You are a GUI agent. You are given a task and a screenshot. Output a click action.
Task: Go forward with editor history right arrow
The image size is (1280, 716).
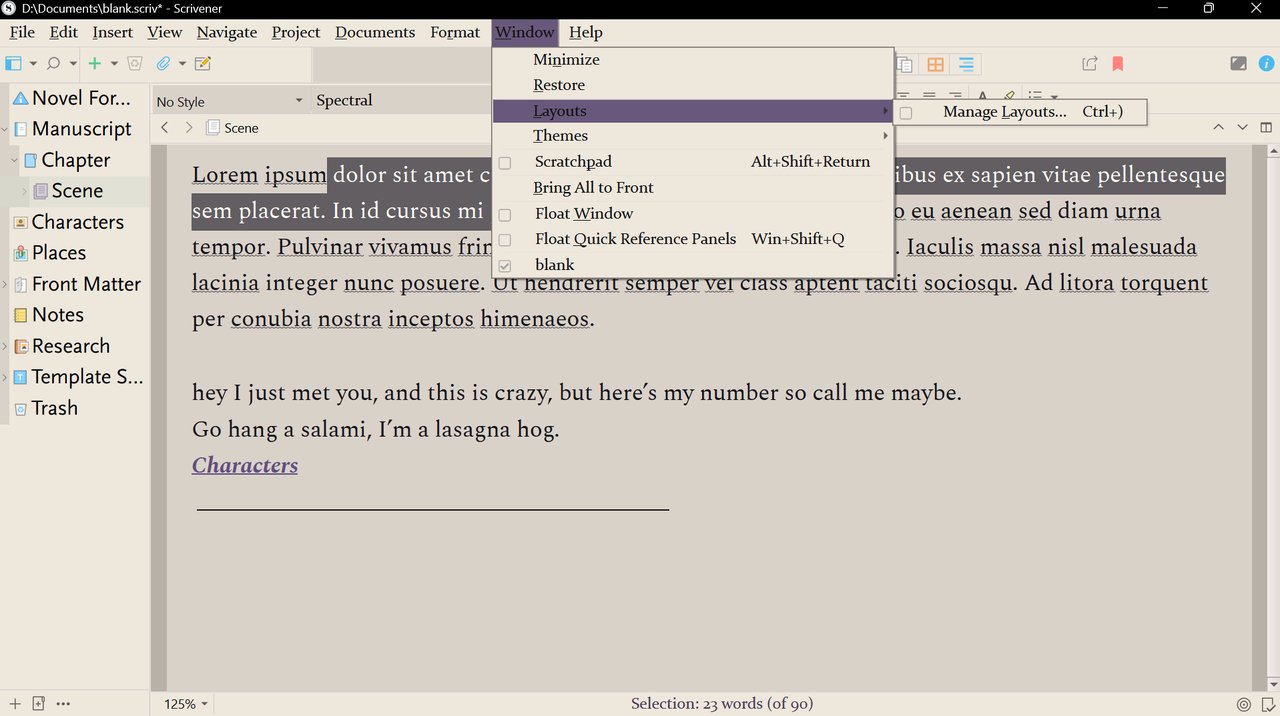click(x=189, y=127)
